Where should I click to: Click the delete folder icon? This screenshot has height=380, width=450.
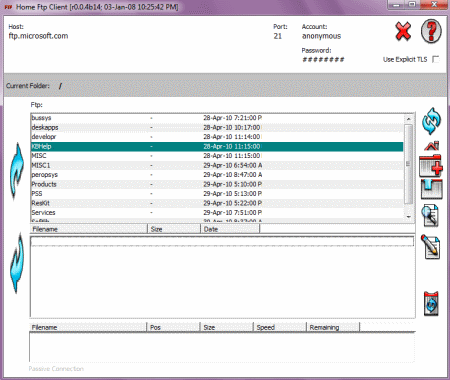point(432,189)
